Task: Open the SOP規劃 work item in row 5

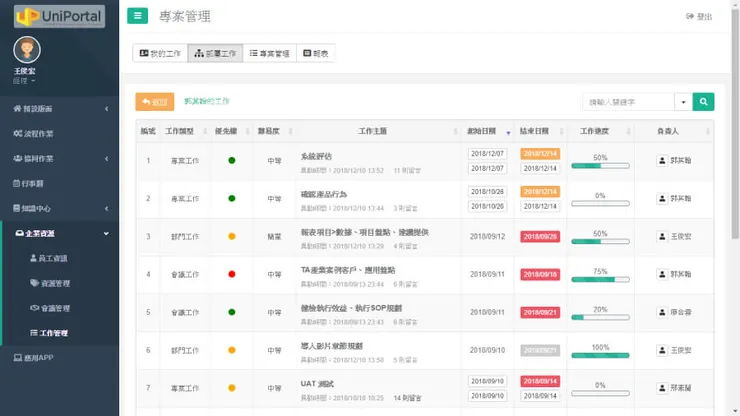Action: (x=351, y=308)
